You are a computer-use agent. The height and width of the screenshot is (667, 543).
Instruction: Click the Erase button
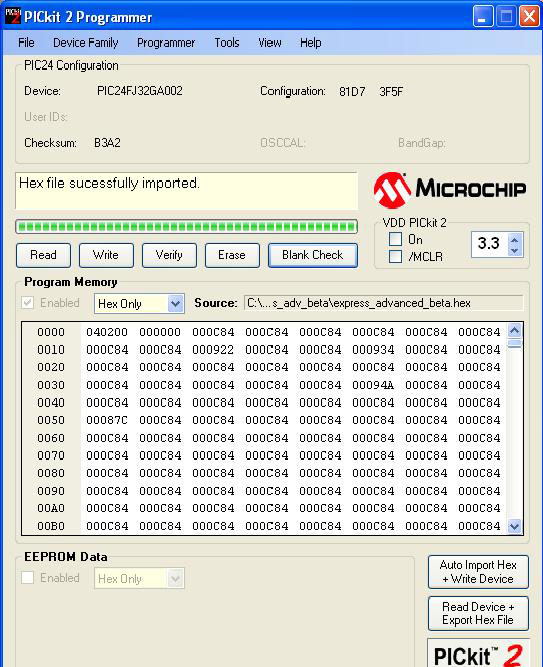pos(232,255)
